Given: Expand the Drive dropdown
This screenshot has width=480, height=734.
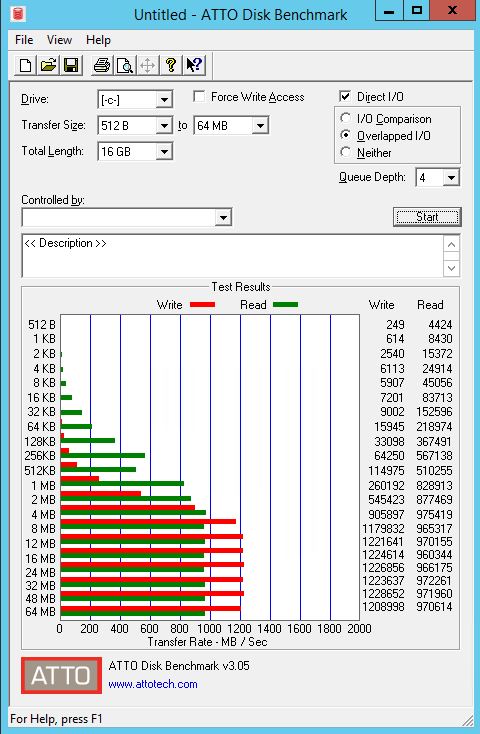Looking at the screenshot, I should (x=163, y=100).
